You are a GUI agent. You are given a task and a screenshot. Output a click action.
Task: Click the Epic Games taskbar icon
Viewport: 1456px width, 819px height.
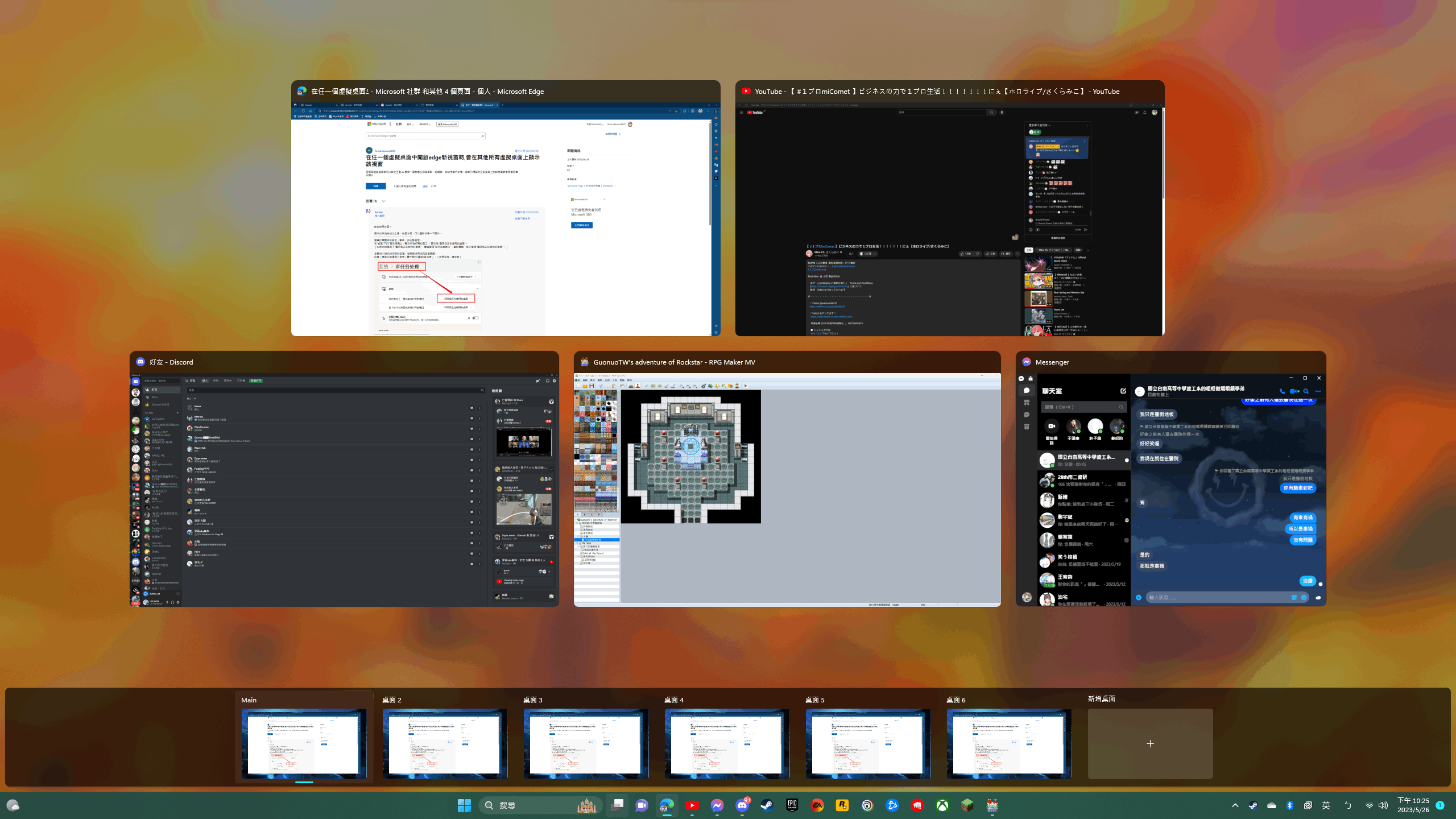click(792, 805)
